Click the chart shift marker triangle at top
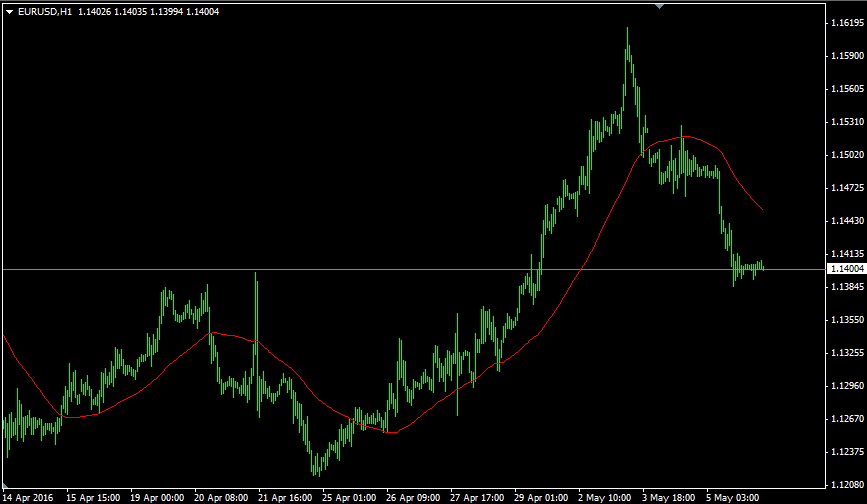 click(659, 6)
